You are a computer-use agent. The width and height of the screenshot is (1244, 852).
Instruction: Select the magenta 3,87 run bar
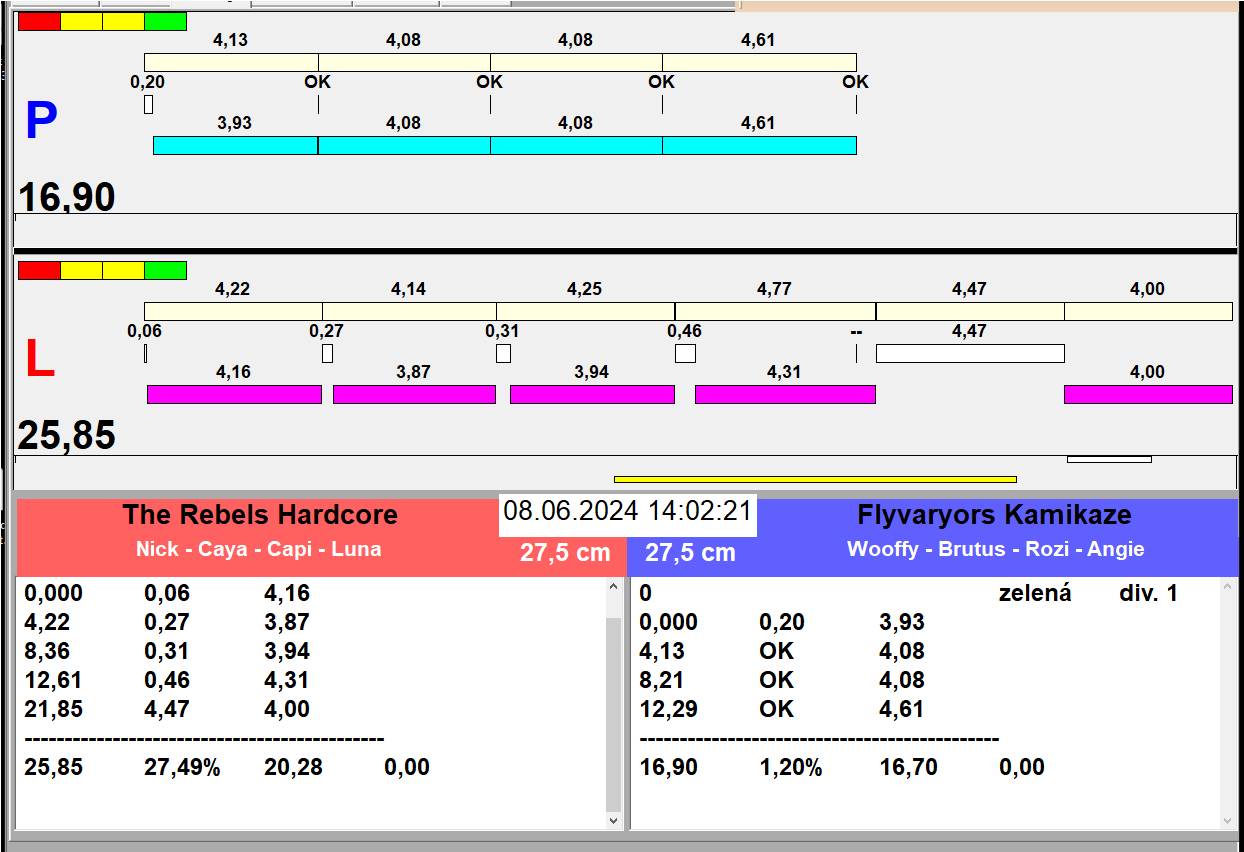click(x=414, y=394)
